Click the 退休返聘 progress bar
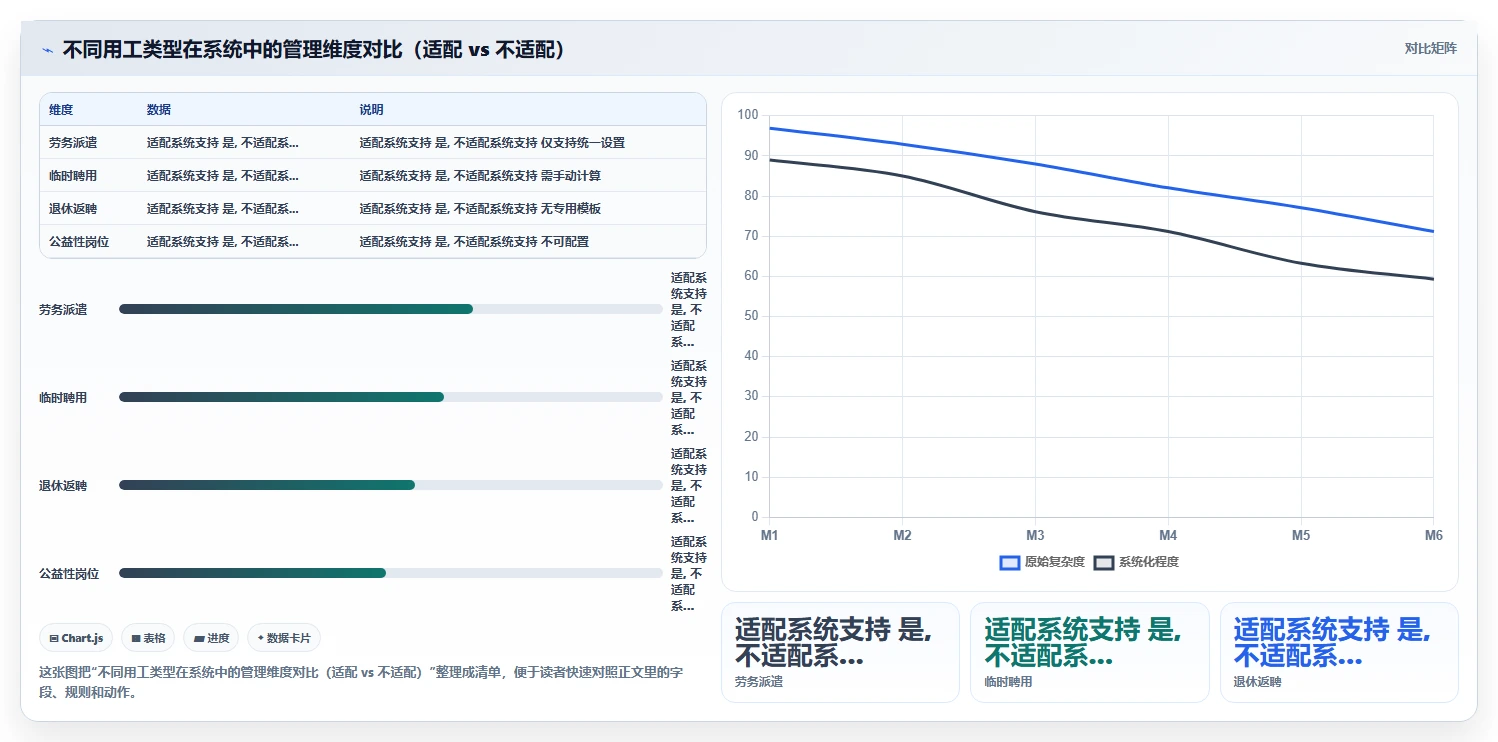The image size is (1498, 742). (x=391, y=485)
